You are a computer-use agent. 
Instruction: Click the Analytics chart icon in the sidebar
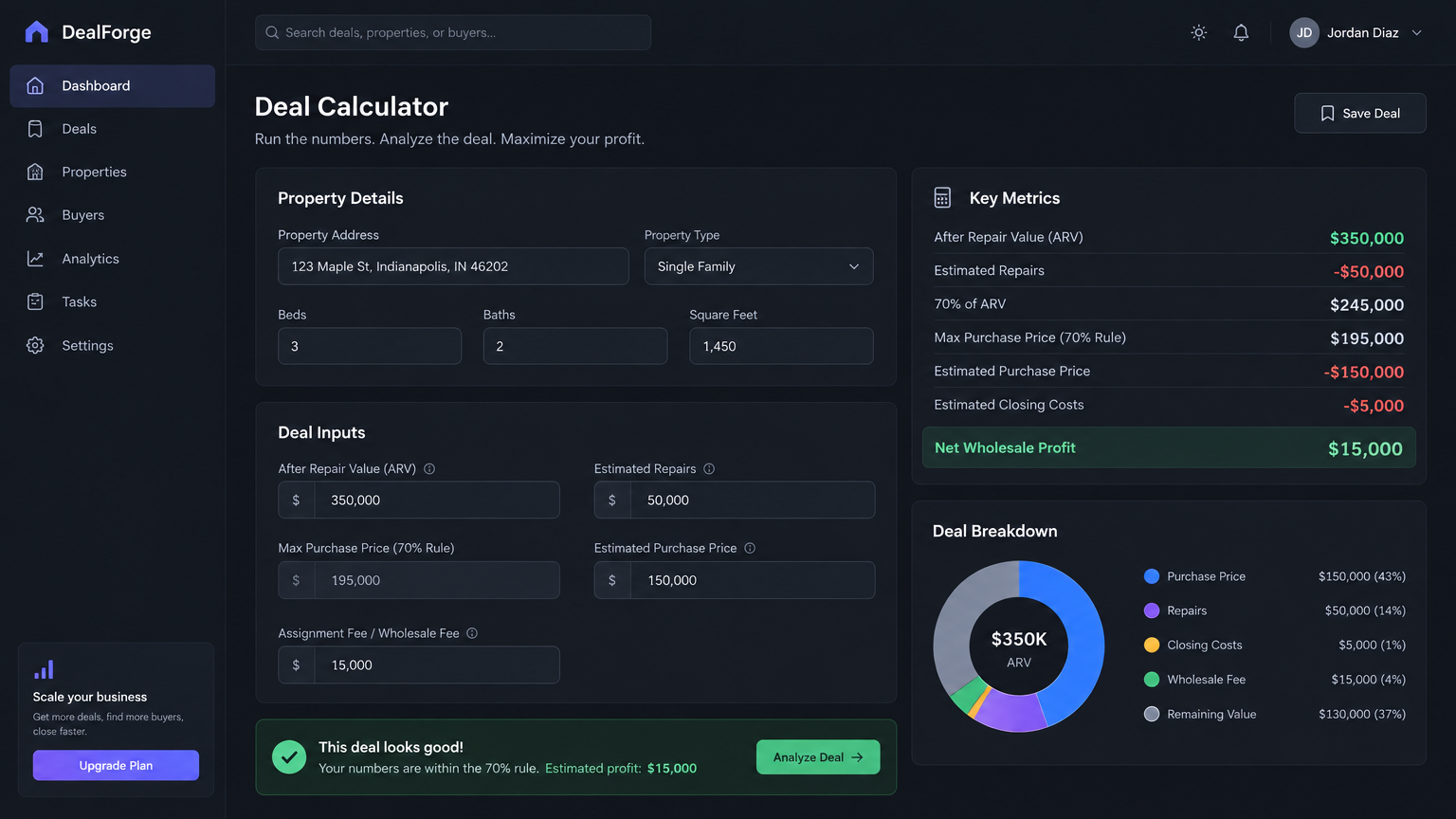(35, 258)
